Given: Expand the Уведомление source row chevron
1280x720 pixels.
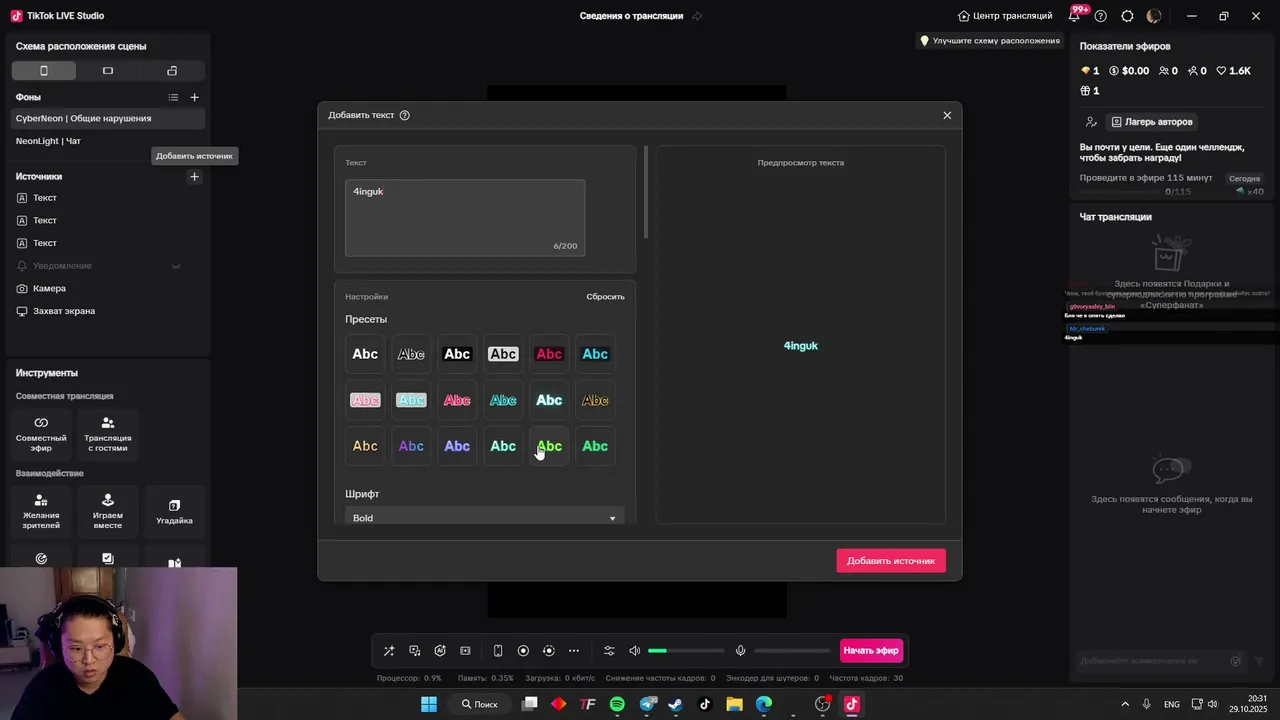Looking at the screenshot, I should pos(176,266).
